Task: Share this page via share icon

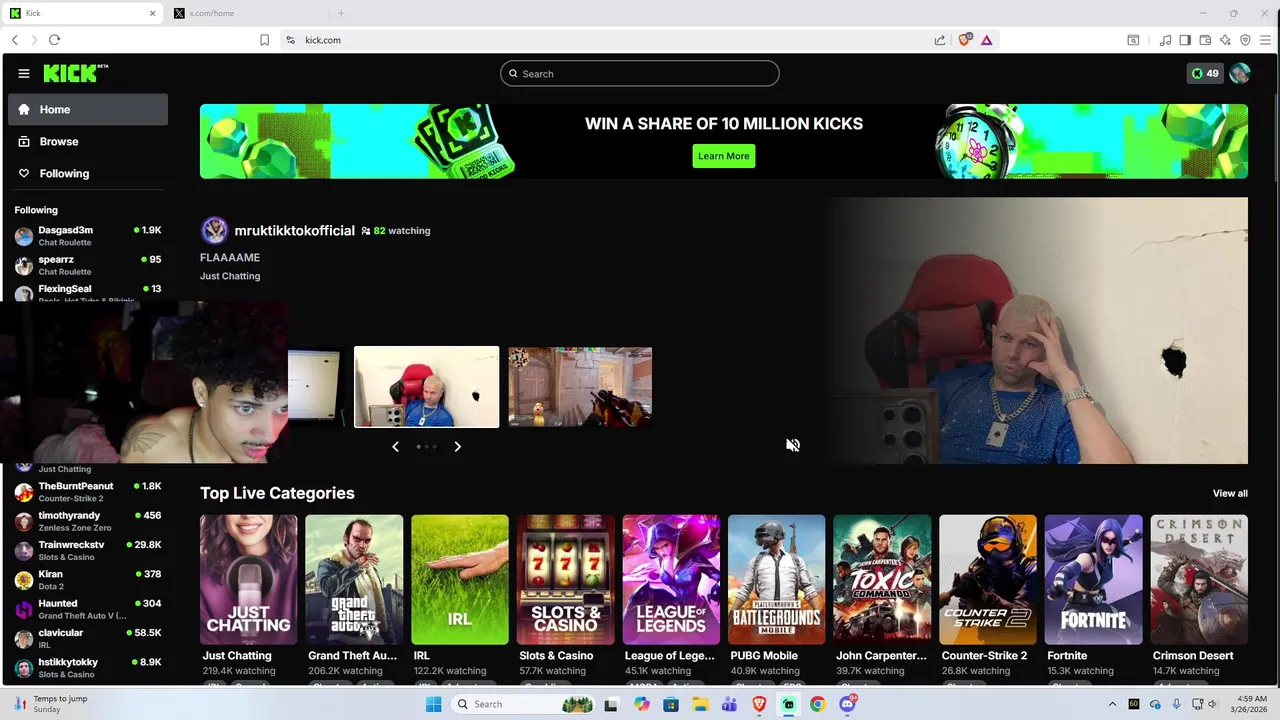Action: click(940, 40)
